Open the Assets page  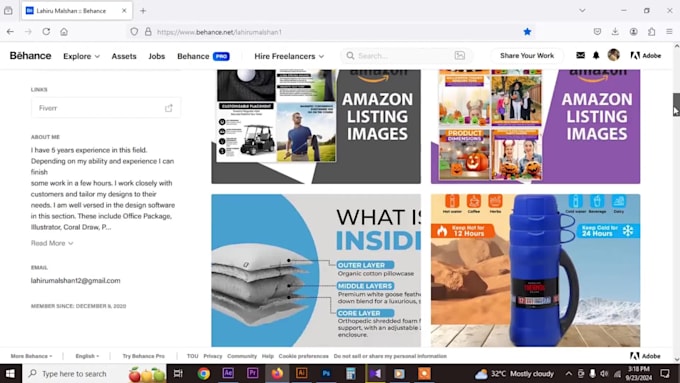click(x=124, y=56)
